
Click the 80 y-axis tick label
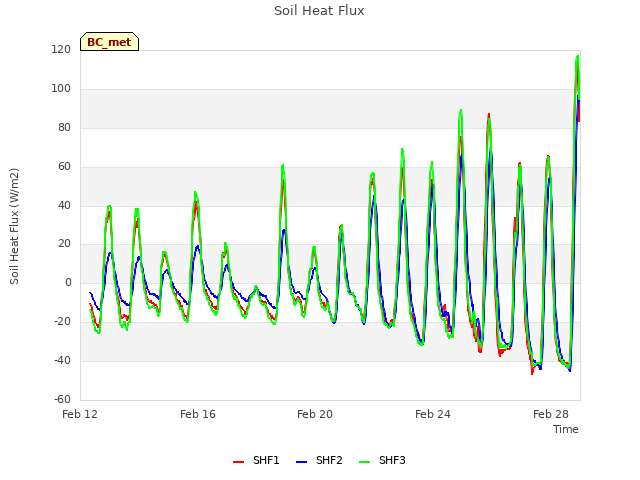[64, 128]
